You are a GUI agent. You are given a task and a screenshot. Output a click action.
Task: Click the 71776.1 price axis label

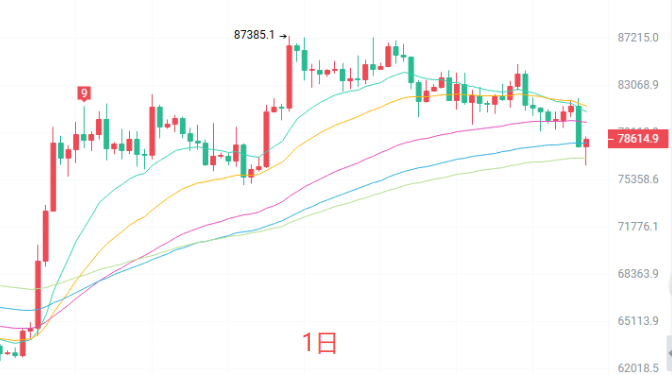pos(638,226)
